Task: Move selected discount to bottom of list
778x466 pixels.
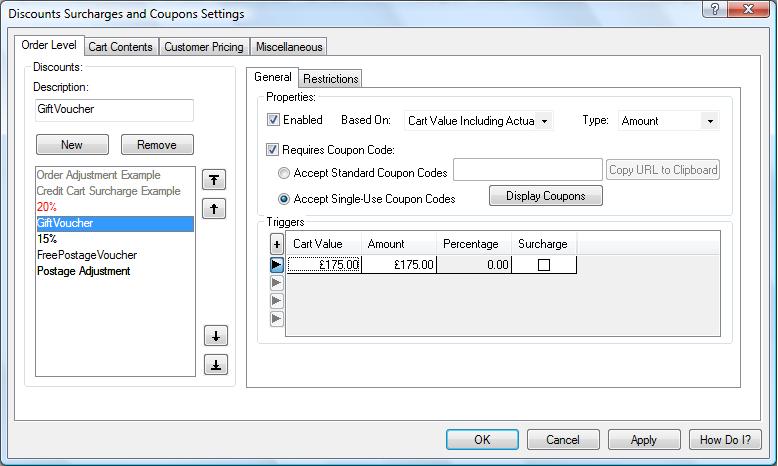Action: pyautogui.click(x=215, y=365)
